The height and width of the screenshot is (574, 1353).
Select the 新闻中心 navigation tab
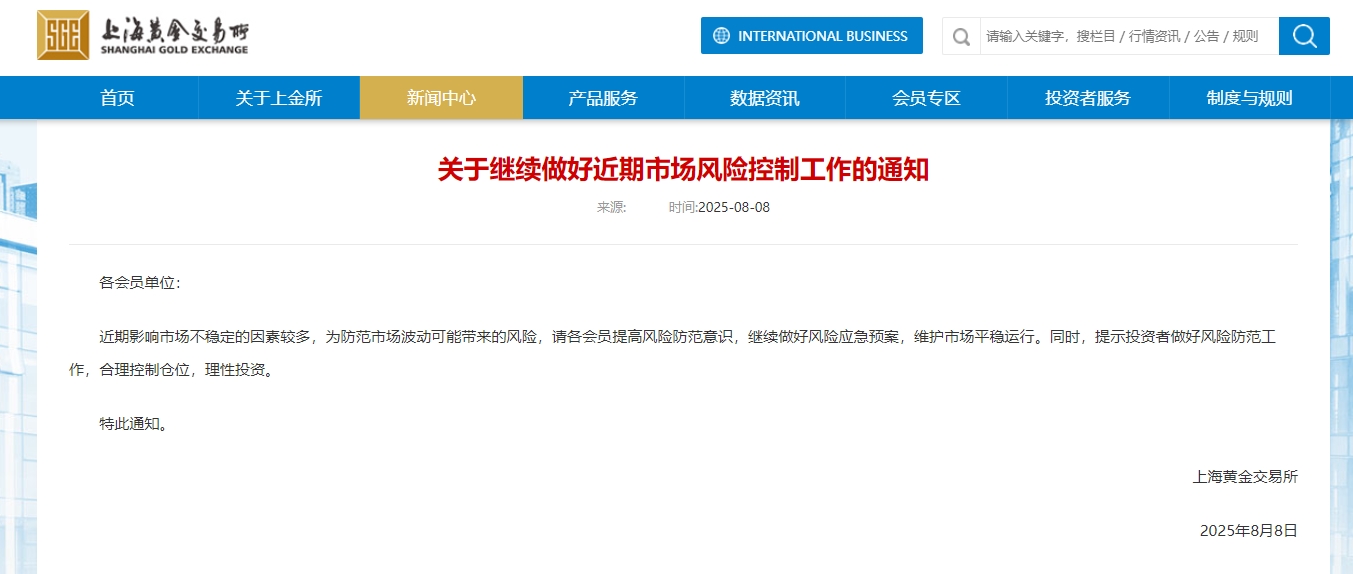[441, 98]
